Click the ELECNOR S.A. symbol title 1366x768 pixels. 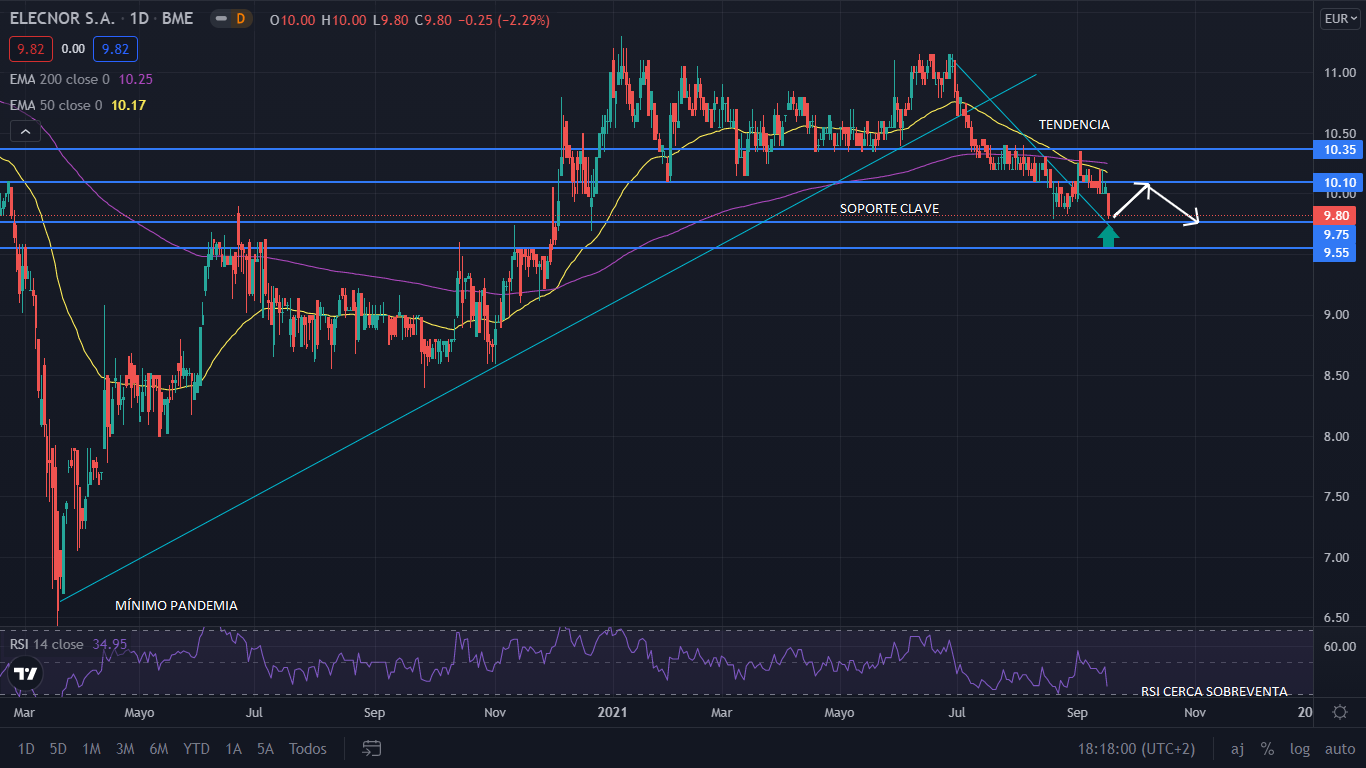click(x=63, y=18)
